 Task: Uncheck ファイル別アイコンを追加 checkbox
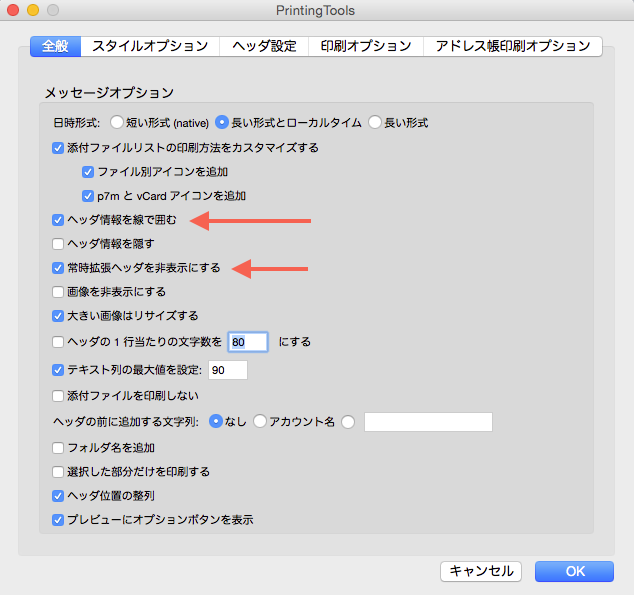(x=88, y=172)
